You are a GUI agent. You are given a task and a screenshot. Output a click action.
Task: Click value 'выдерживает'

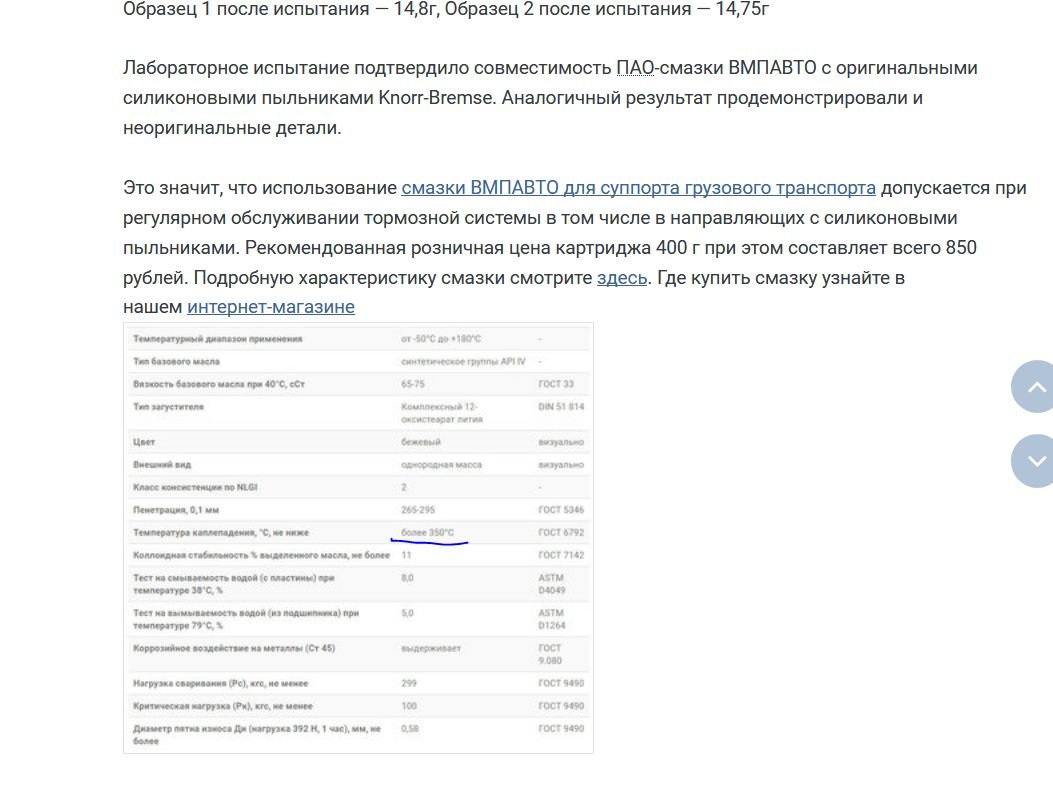(x=430, y=649)
